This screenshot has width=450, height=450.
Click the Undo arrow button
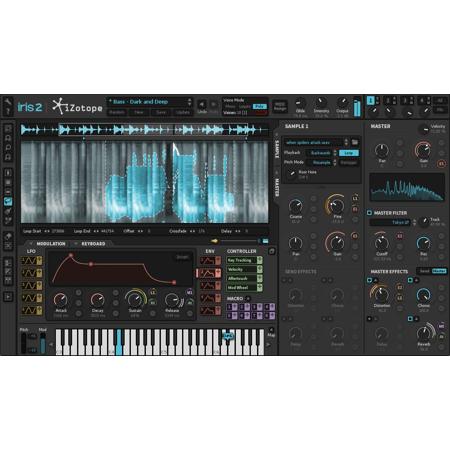point(202,105)
